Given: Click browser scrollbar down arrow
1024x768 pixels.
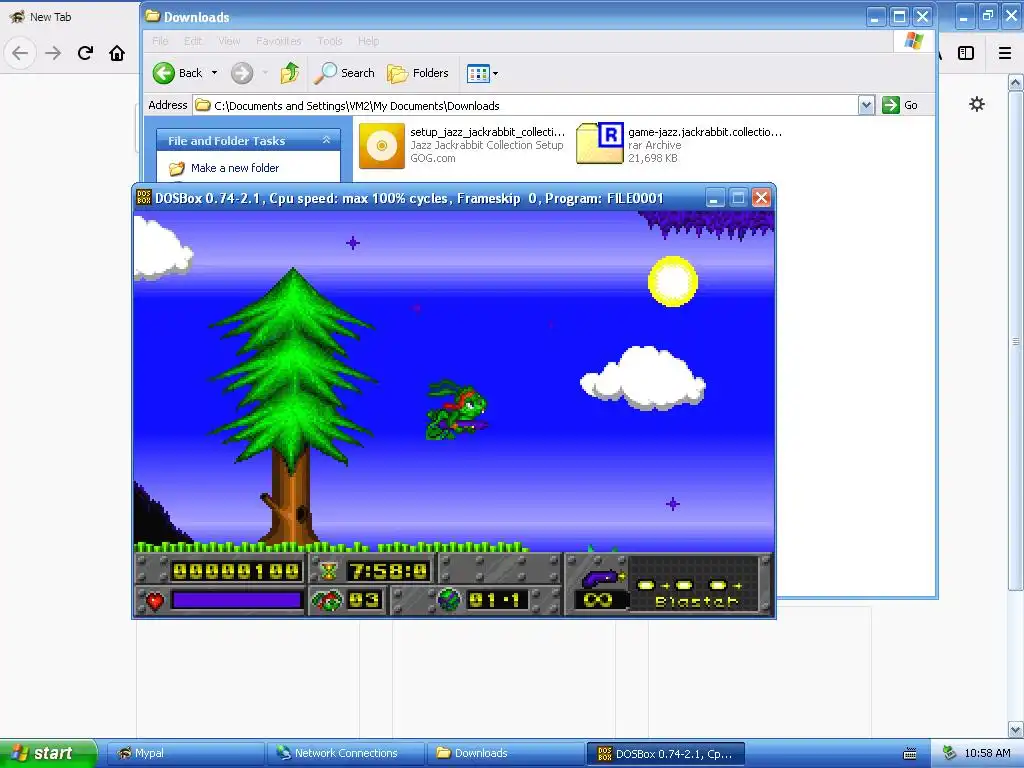Looking at the screenshot, I should click(1016, 729).
